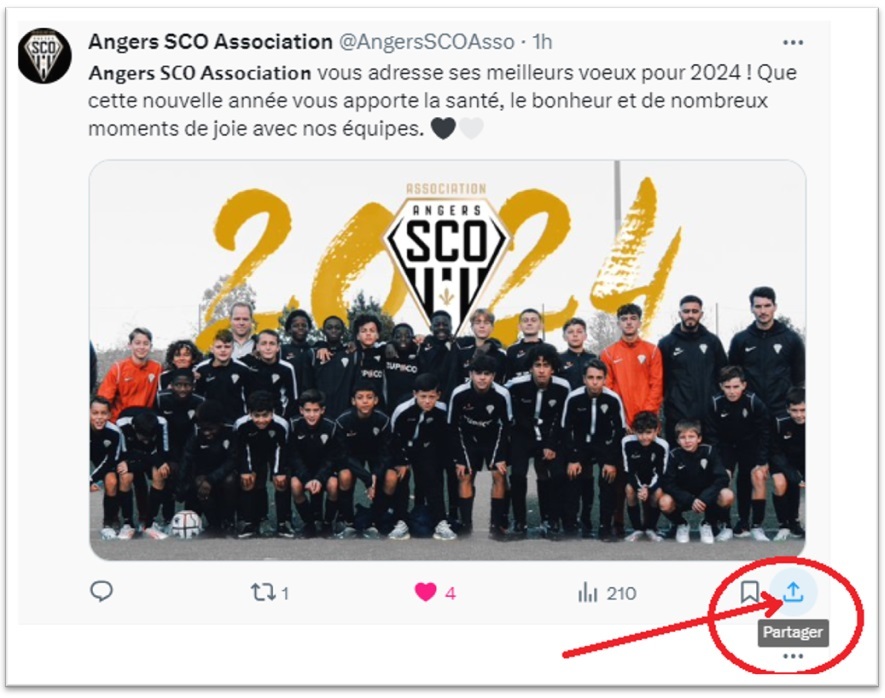885x698 pixels.
Task: Unlike the tweet via pink heart icon
Action: coord(425,592)
